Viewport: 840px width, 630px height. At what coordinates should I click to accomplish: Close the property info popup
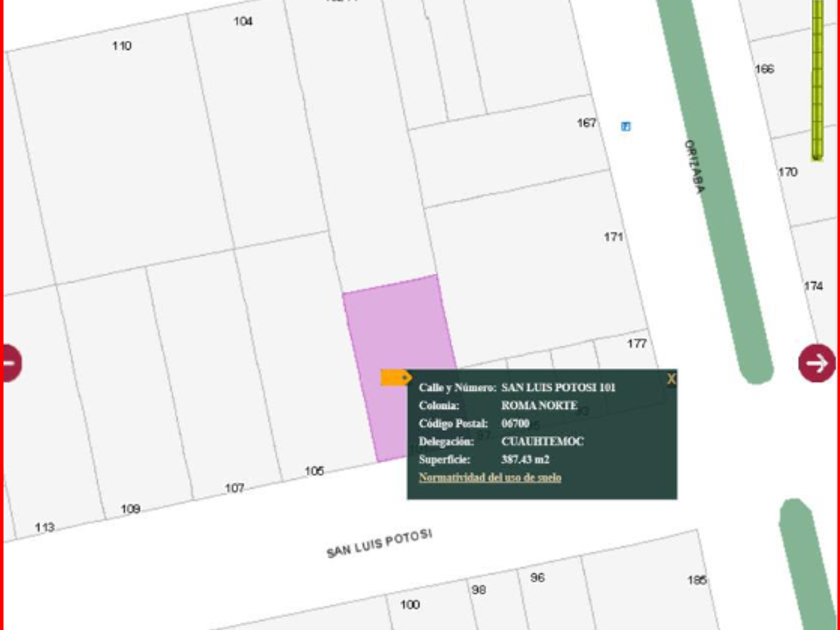tap(671, 379)
